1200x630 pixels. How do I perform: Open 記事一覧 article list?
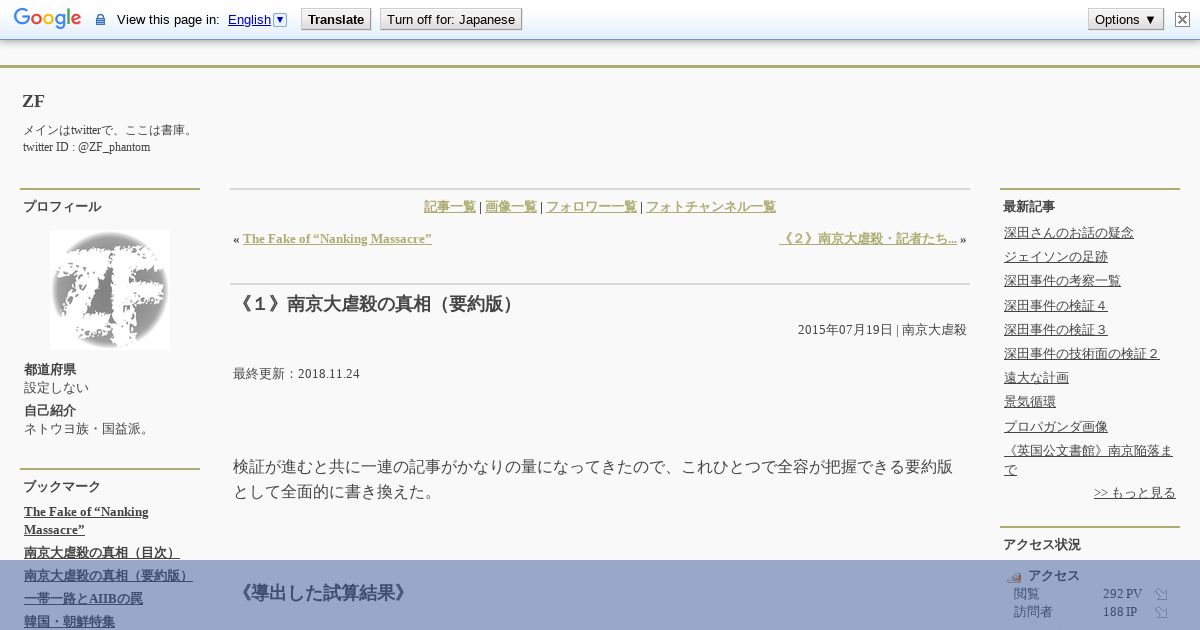point(450,207)
